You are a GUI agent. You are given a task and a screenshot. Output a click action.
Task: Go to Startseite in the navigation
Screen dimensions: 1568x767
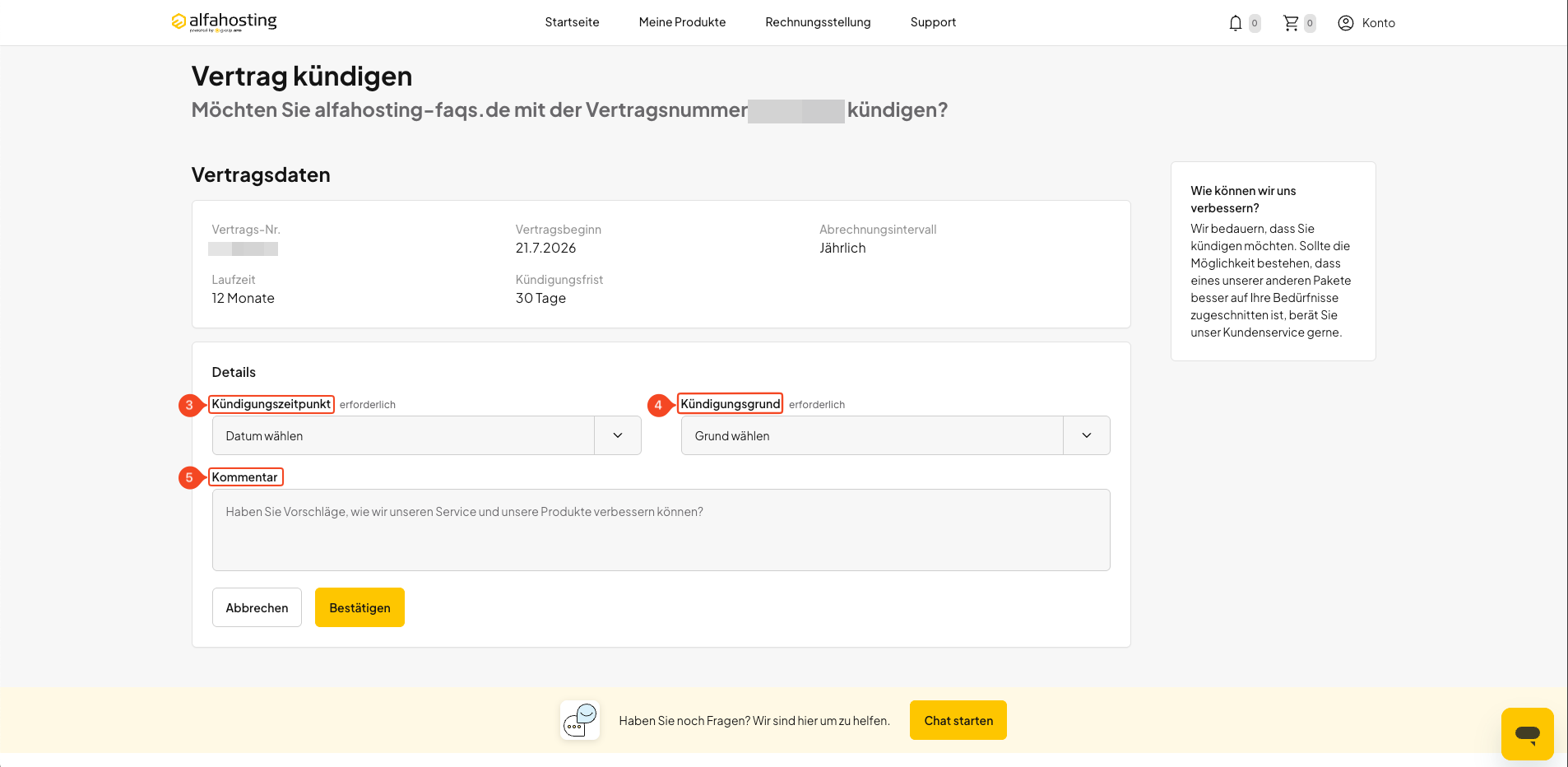(572, 22)
